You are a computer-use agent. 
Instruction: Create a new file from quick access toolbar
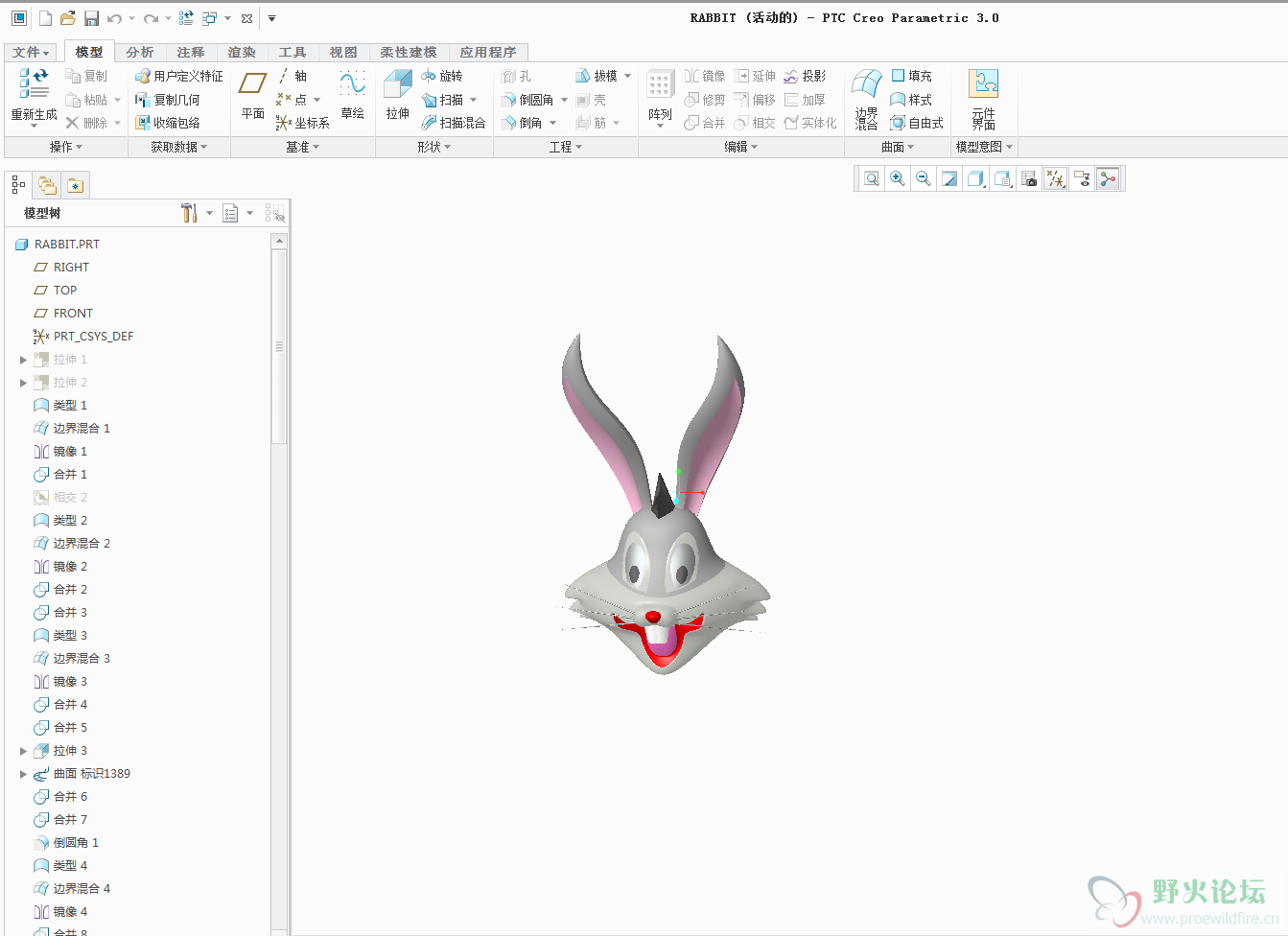(45, 18)
